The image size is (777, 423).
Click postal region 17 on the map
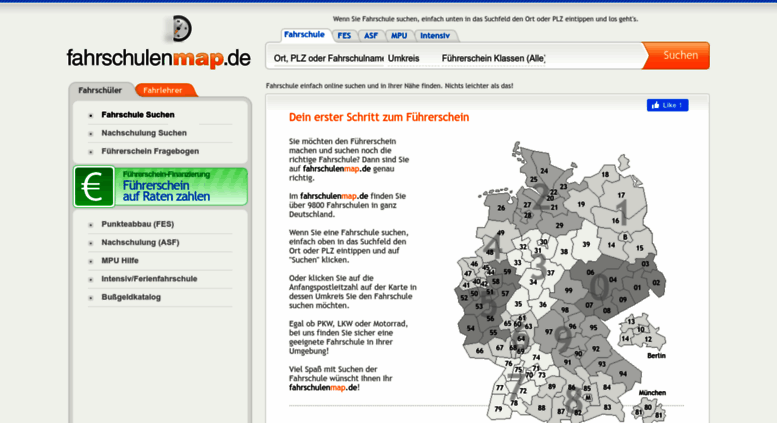click(621, 195)
